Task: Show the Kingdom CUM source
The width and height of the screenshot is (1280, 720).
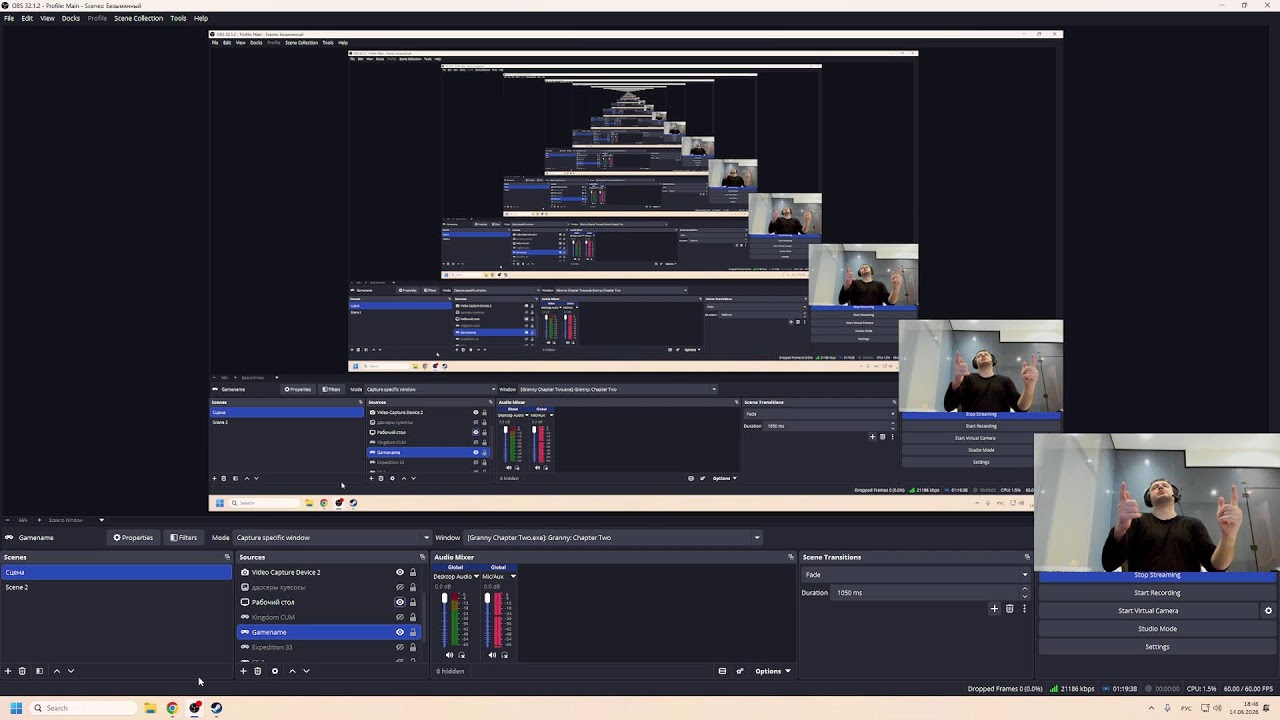Action: point(400,617)
